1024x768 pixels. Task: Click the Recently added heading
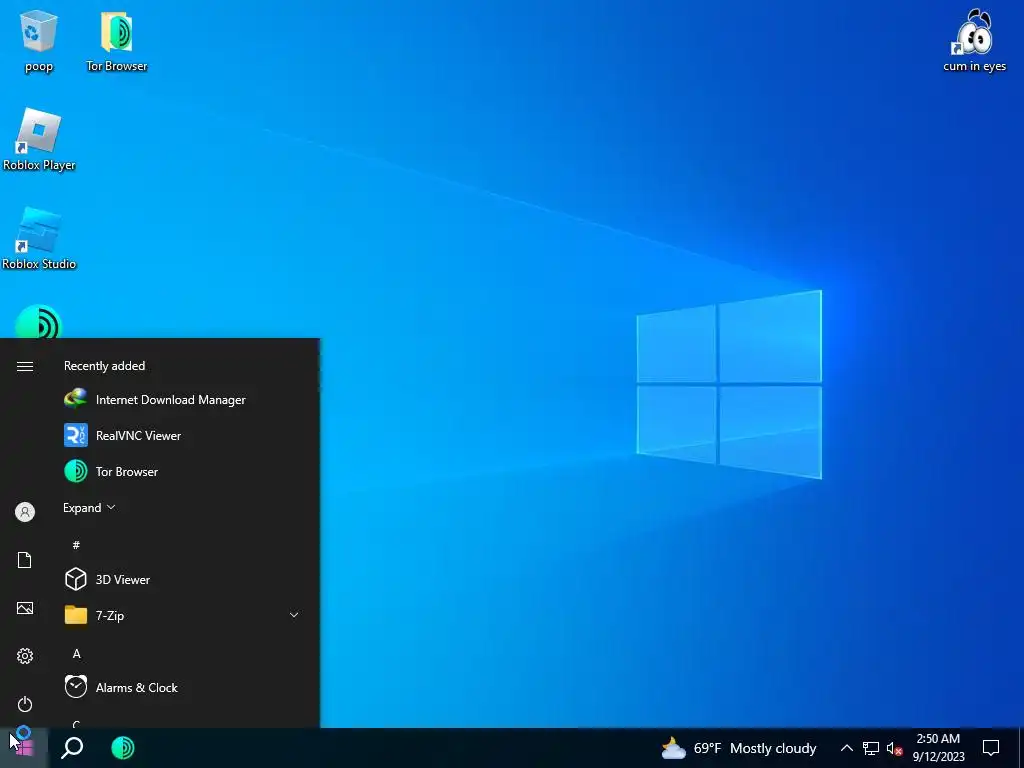pos(104,366)
